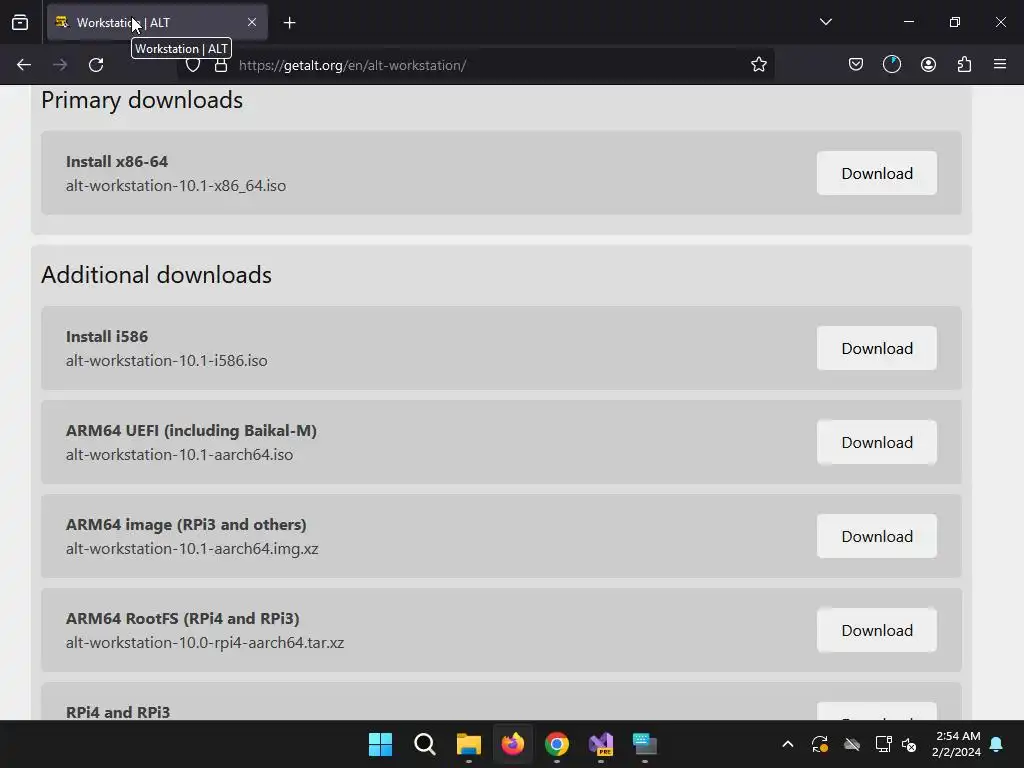Open Firefox View recent browsing icon
1024x768 pixels.
click(x=20, y=22)
